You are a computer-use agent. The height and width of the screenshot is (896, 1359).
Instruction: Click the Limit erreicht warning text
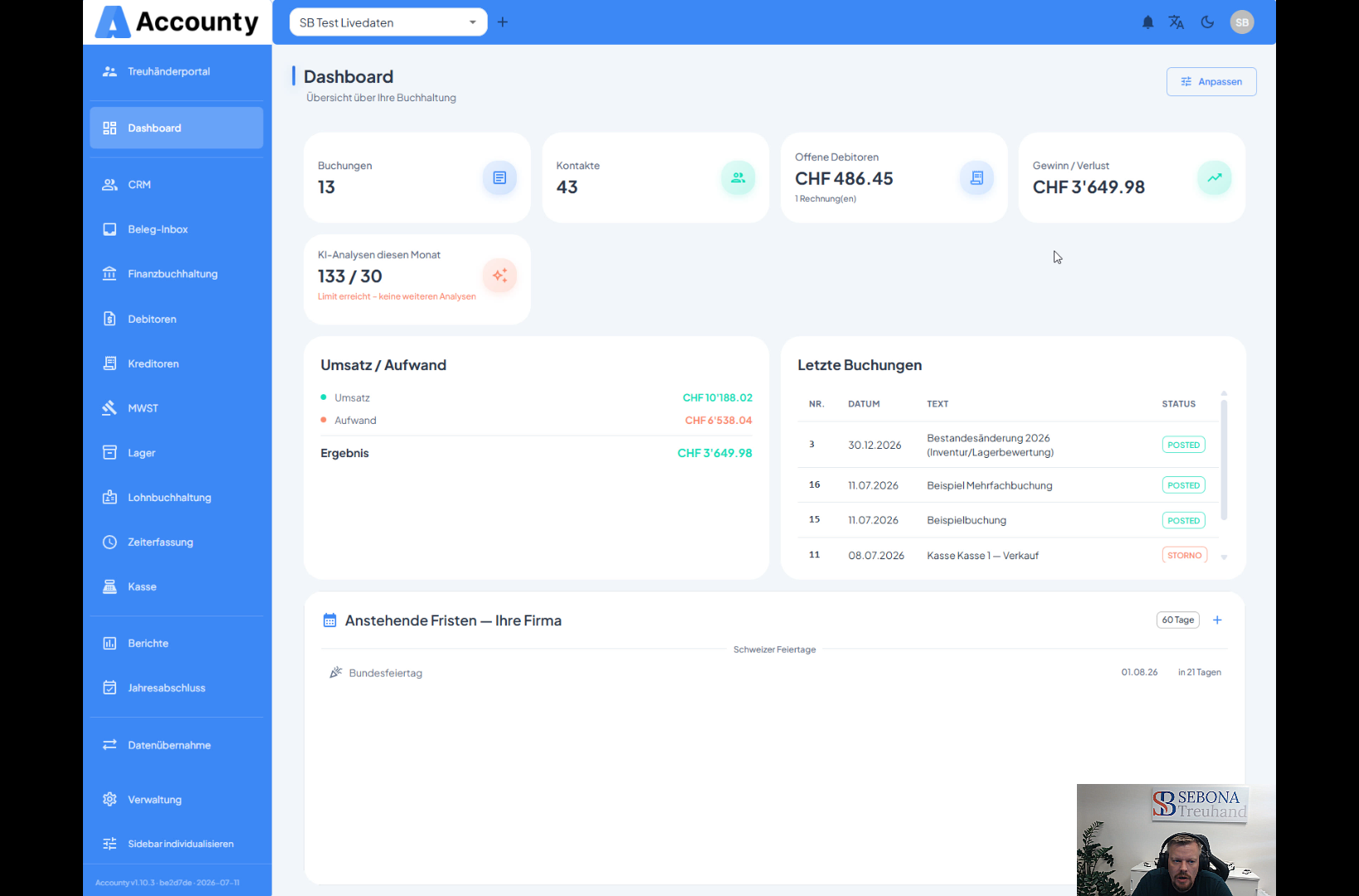(397, 296)
